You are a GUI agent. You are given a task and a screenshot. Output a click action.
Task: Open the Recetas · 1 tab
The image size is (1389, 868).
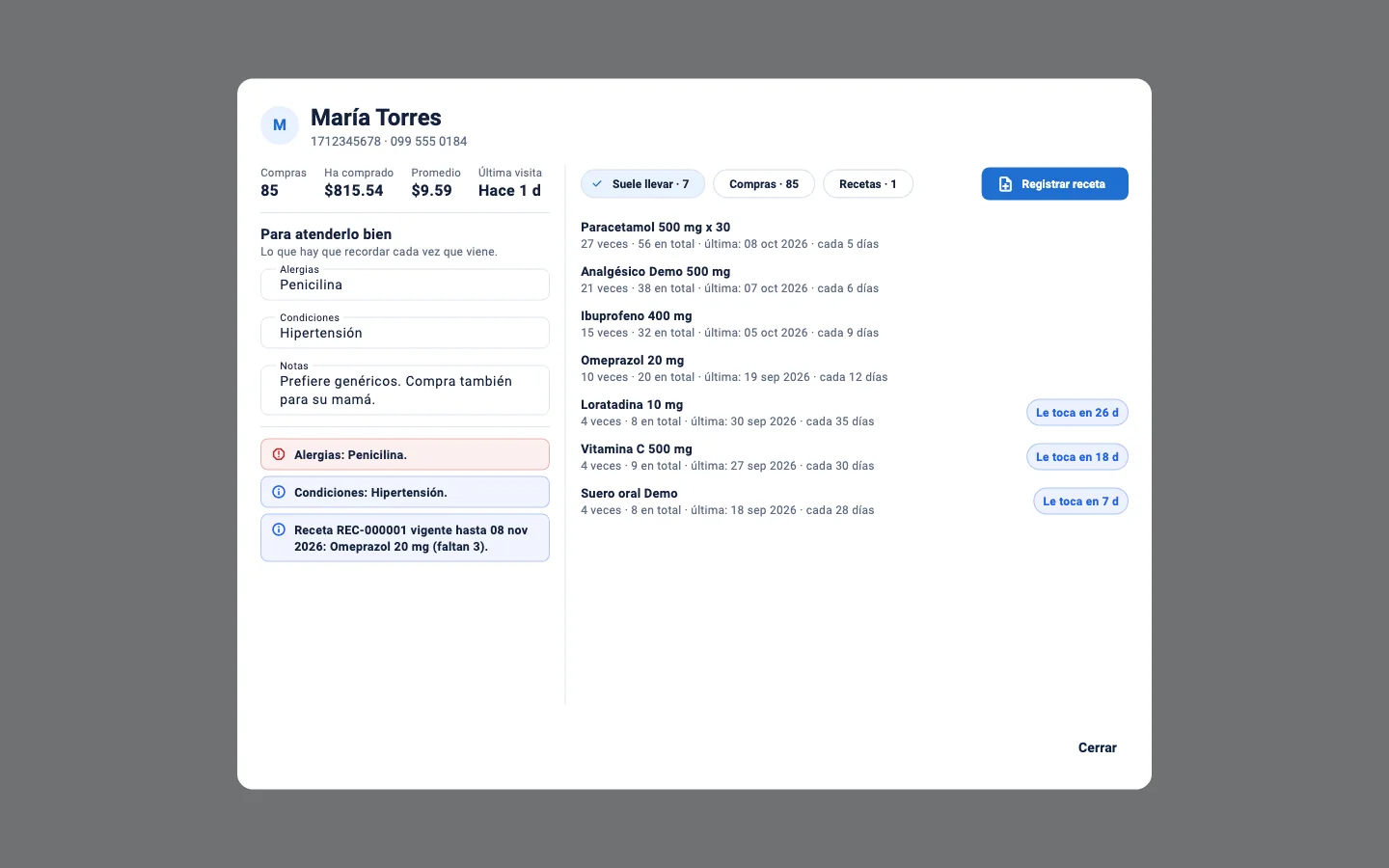coord(868,184)
